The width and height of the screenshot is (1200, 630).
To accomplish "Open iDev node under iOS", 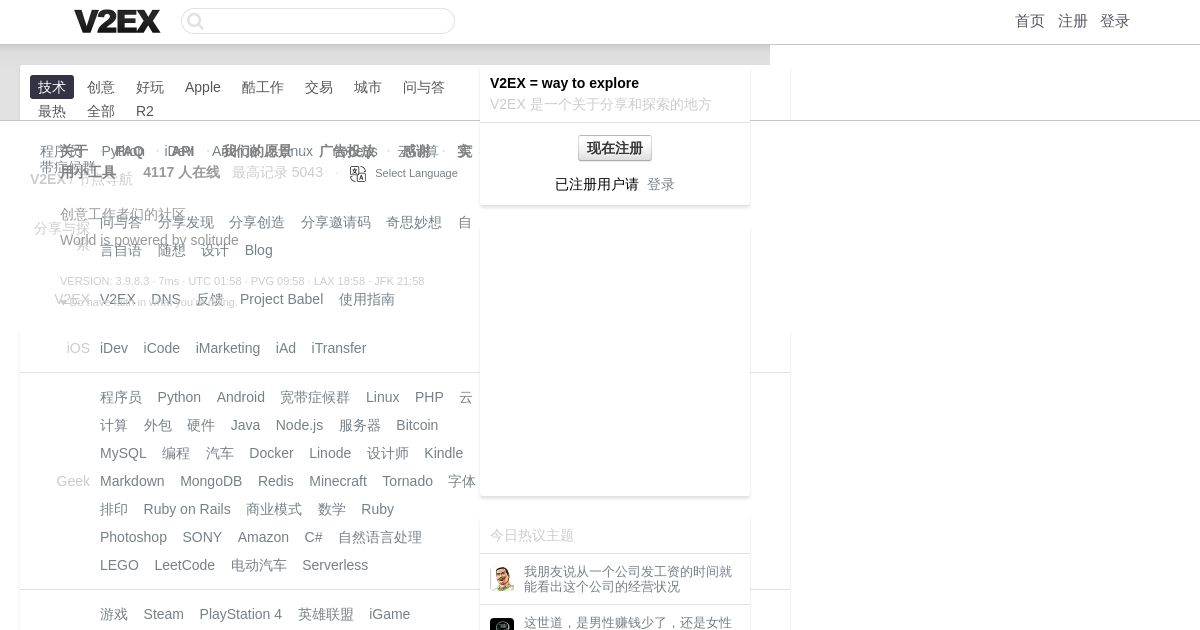I will [114, 348].
